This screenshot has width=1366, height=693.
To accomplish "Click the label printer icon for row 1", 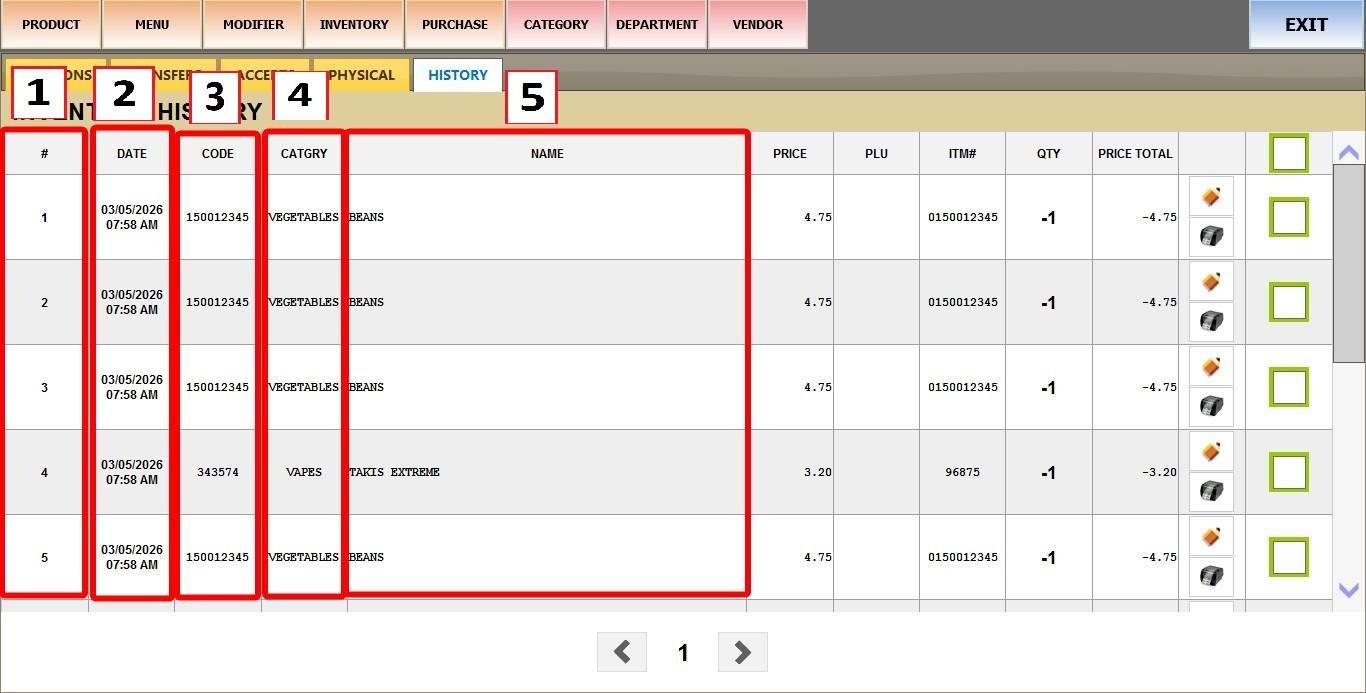I will [1211, 237].
